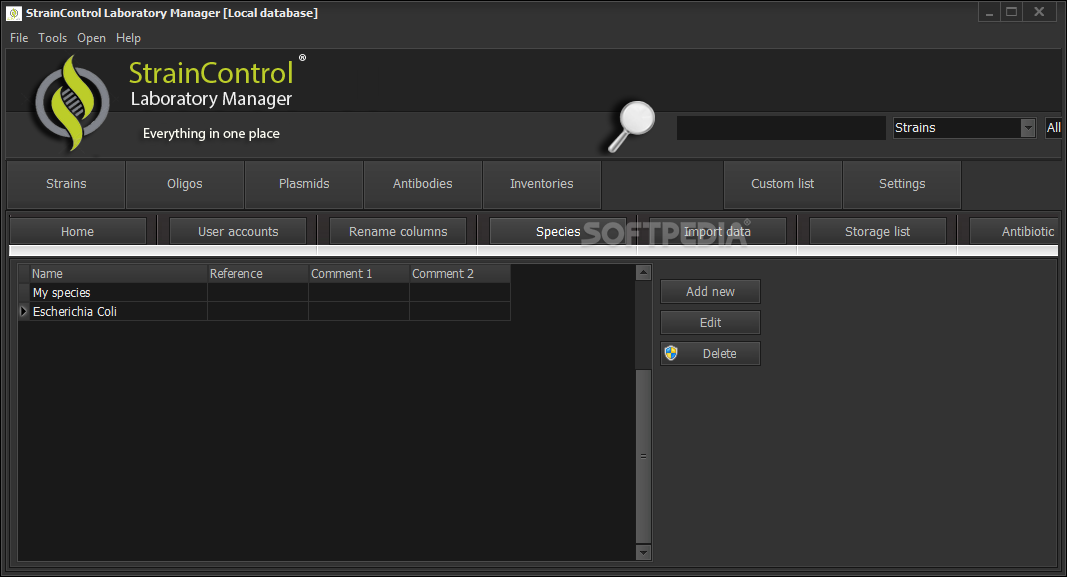Viewport: 1067px width, 577px height.
Task: Click the Comment 2 column header
Action: coord(460,274)
